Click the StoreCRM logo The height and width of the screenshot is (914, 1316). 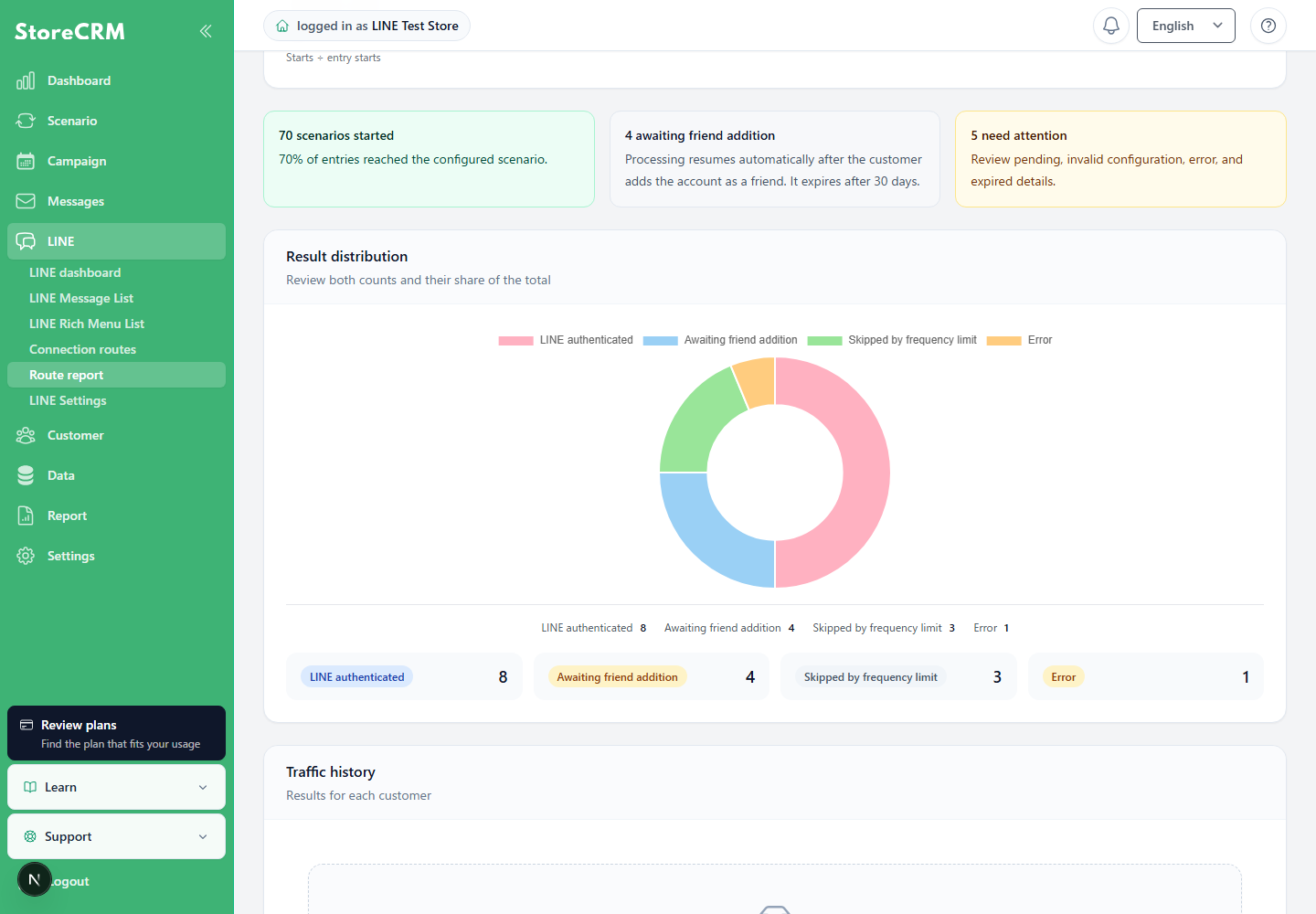(x=69, y=31)
